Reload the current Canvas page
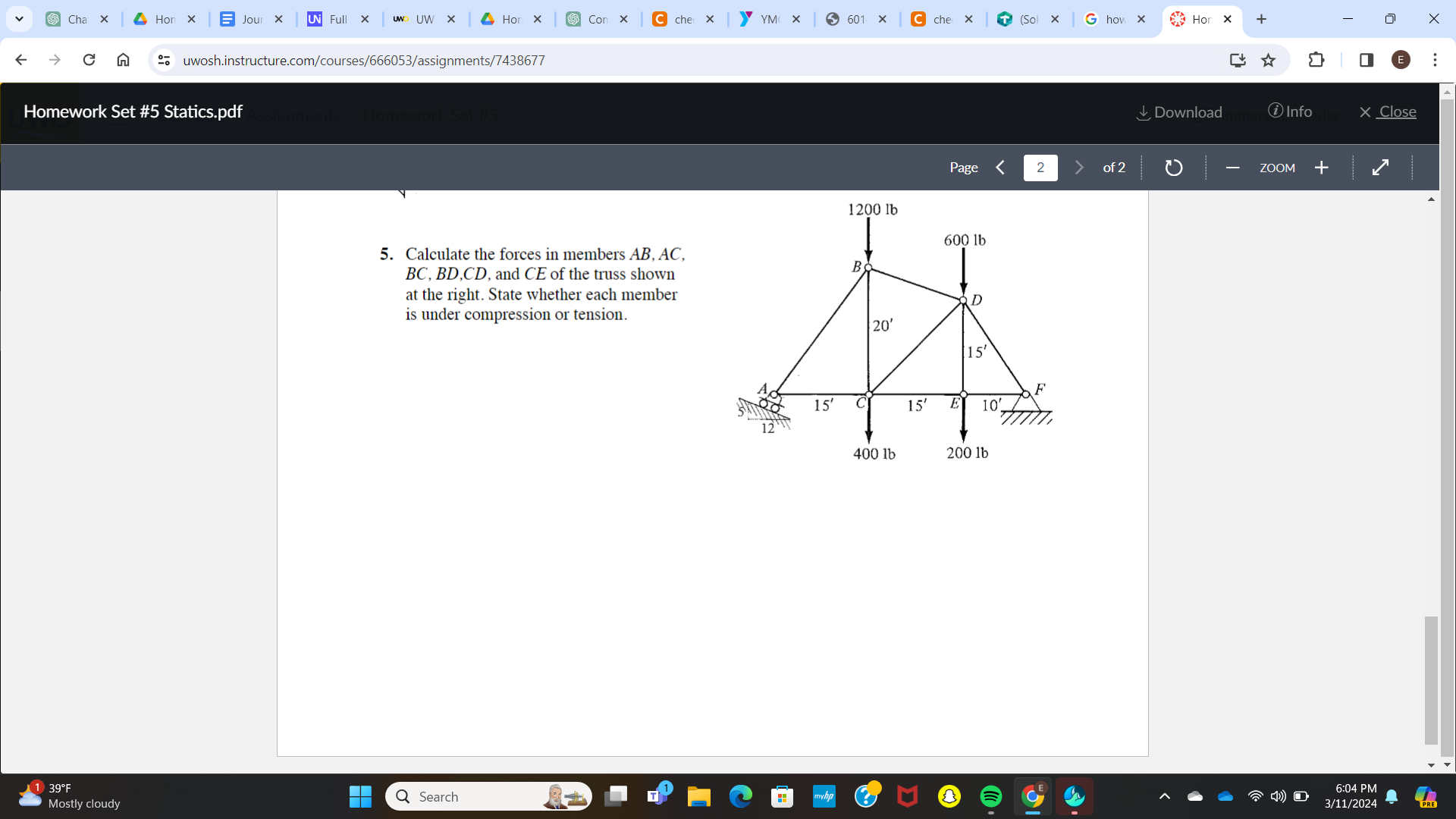Screen dimensions: 1456x819 click(x=89, y=60)
